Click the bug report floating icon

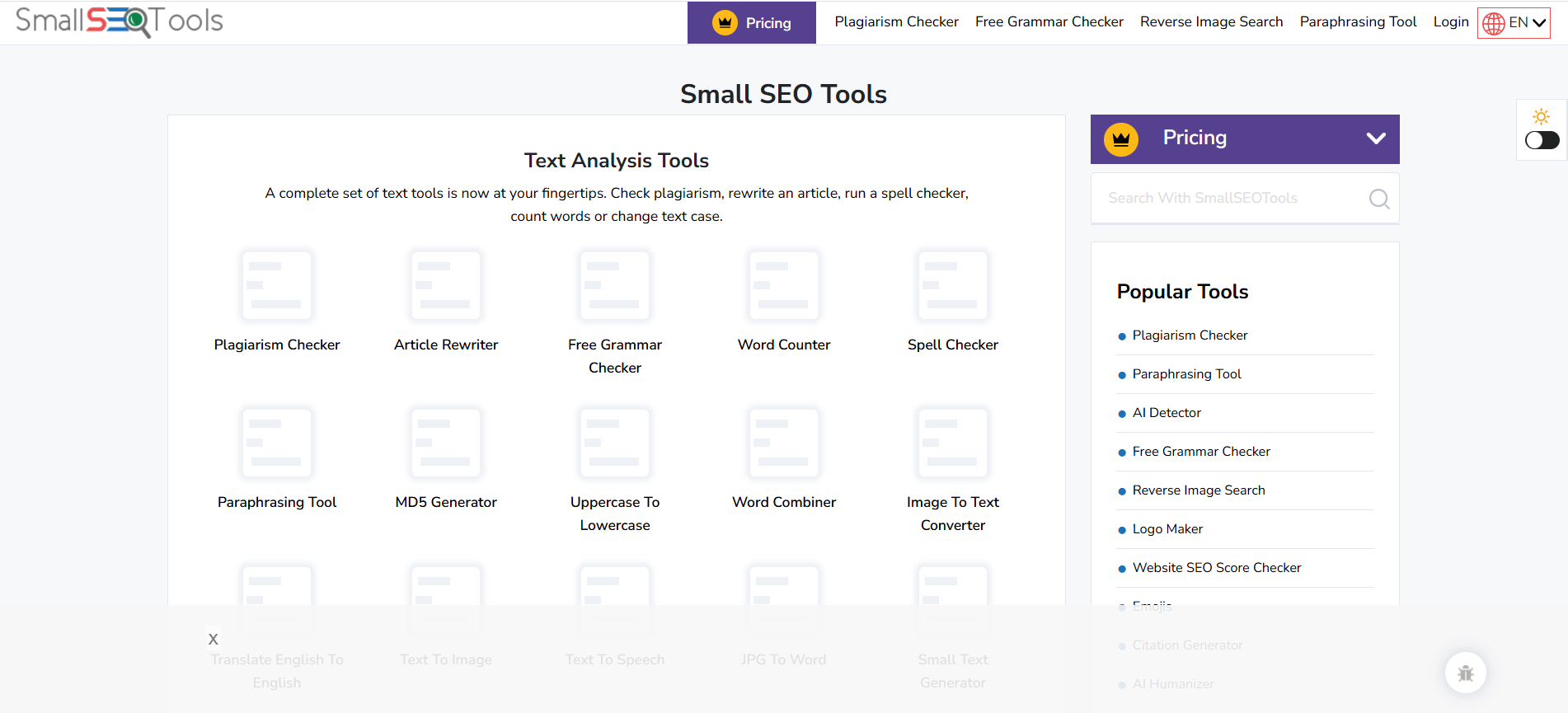1466,673
